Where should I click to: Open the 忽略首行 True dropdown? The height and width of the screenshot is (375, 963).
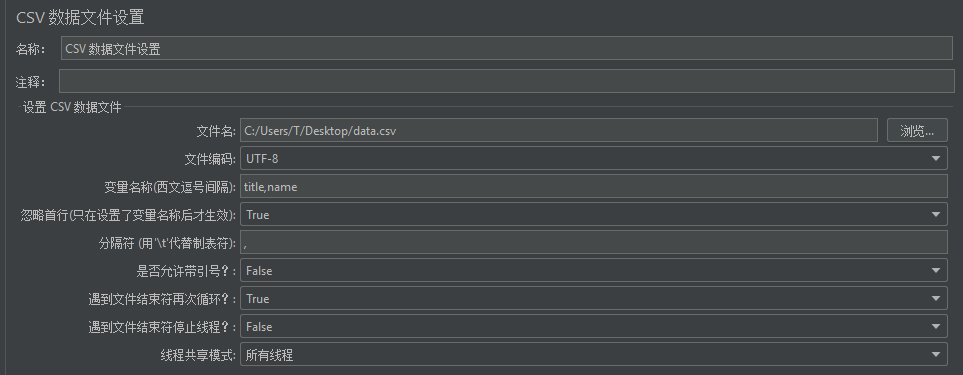pyautogui.click(x=593, y=215)
